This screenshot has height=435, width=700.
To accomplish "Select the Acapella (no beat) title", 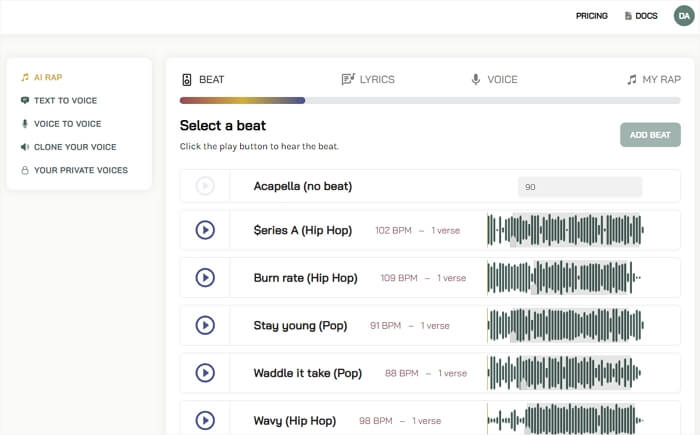I will [x=303, y=186].
